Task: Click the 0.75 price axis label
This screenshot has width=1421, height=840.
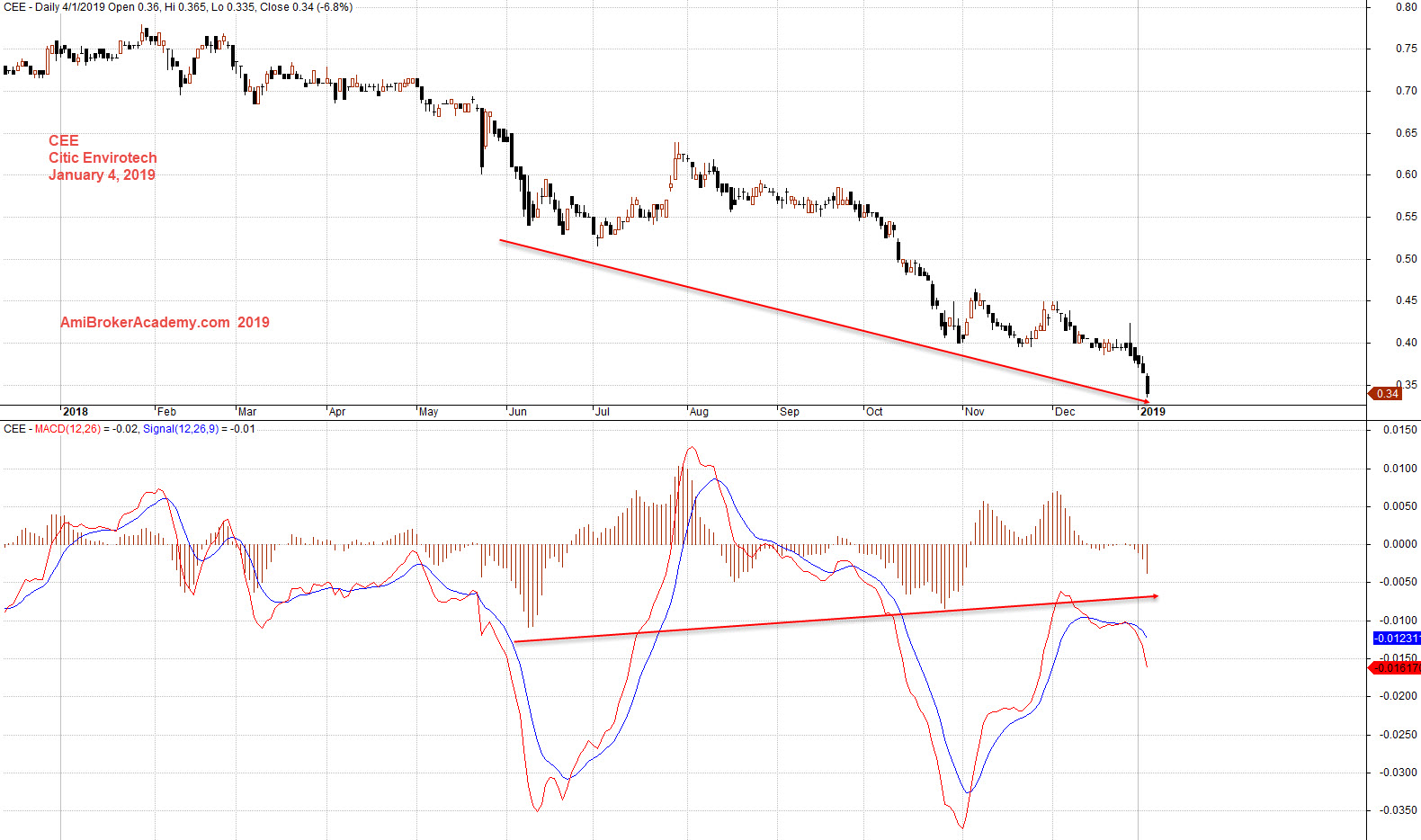Action: click(1406, 49)
